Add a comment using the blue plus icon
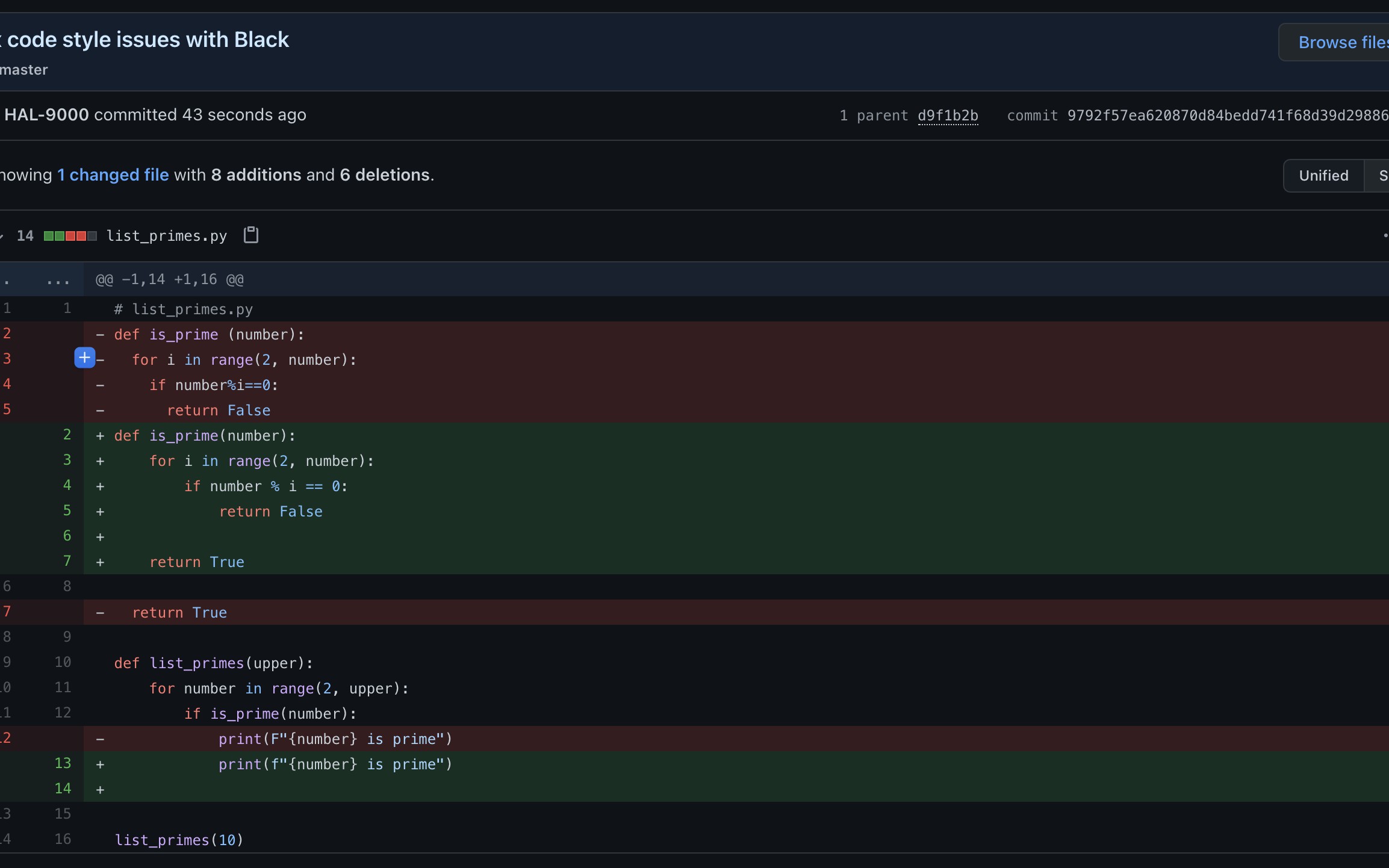The image size is (1389, 868). (x=84, y=358)
